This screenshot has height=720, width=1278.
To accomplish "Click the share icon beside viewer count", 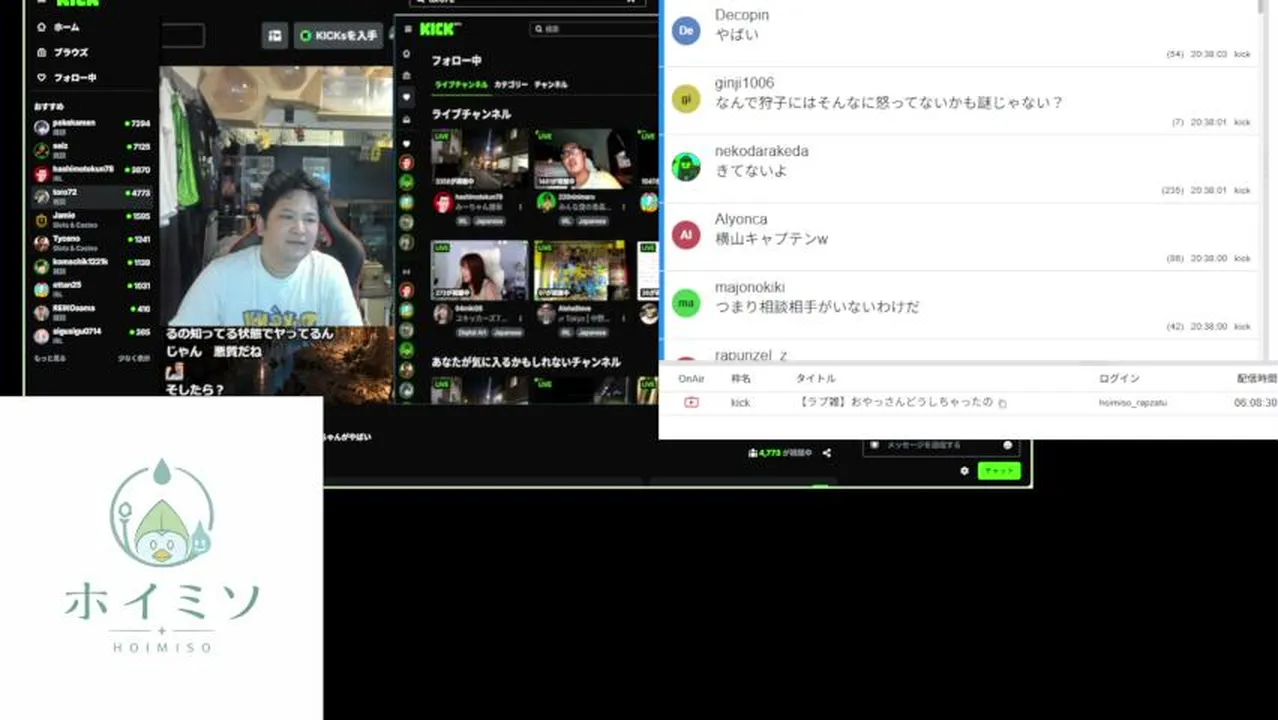I will coord(827,453).
